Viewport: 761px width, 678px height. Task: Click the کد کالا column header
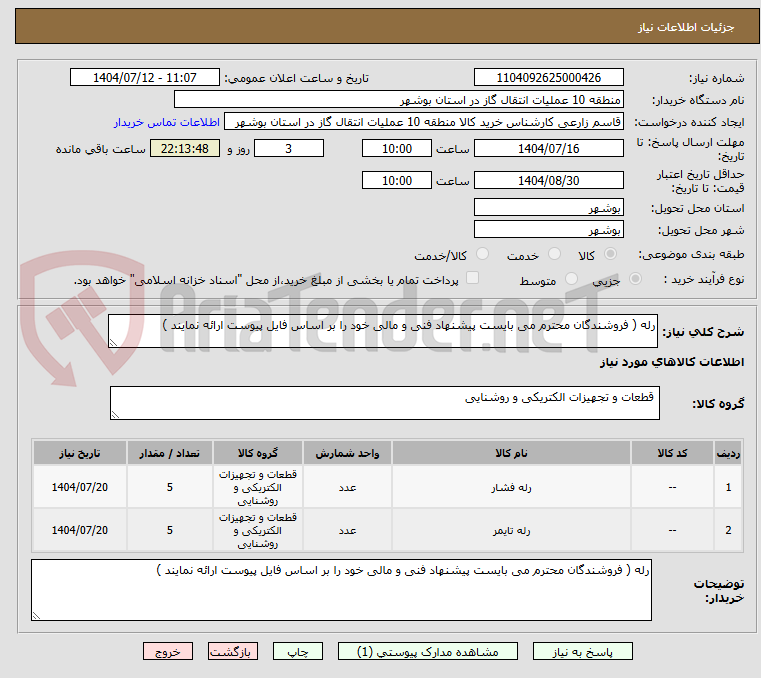(672, 453)
